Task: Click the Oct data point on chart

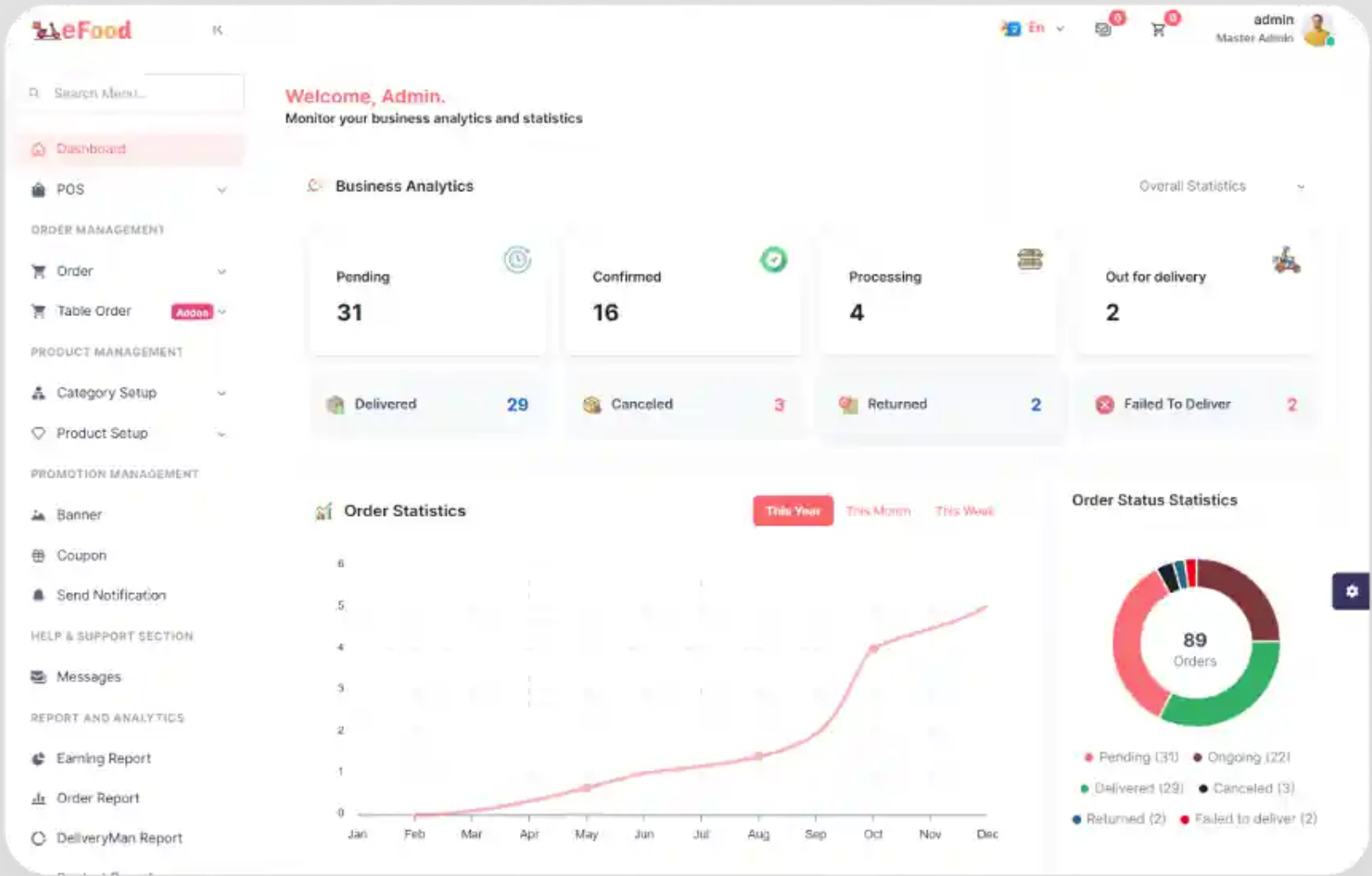Action: pos(873,648)
